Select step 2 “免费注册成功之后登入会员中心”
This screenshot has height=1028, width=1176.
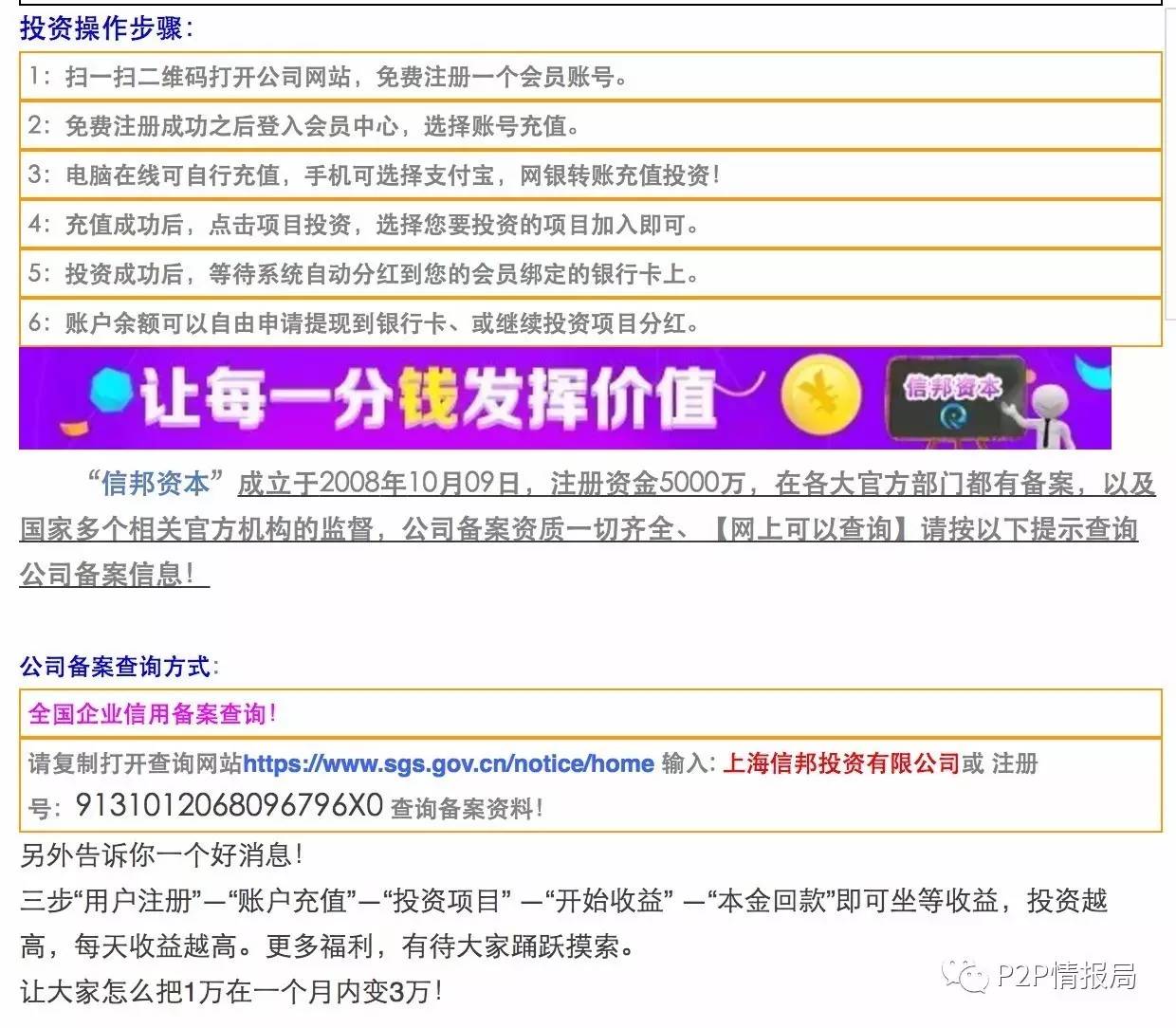click(590, 125)
